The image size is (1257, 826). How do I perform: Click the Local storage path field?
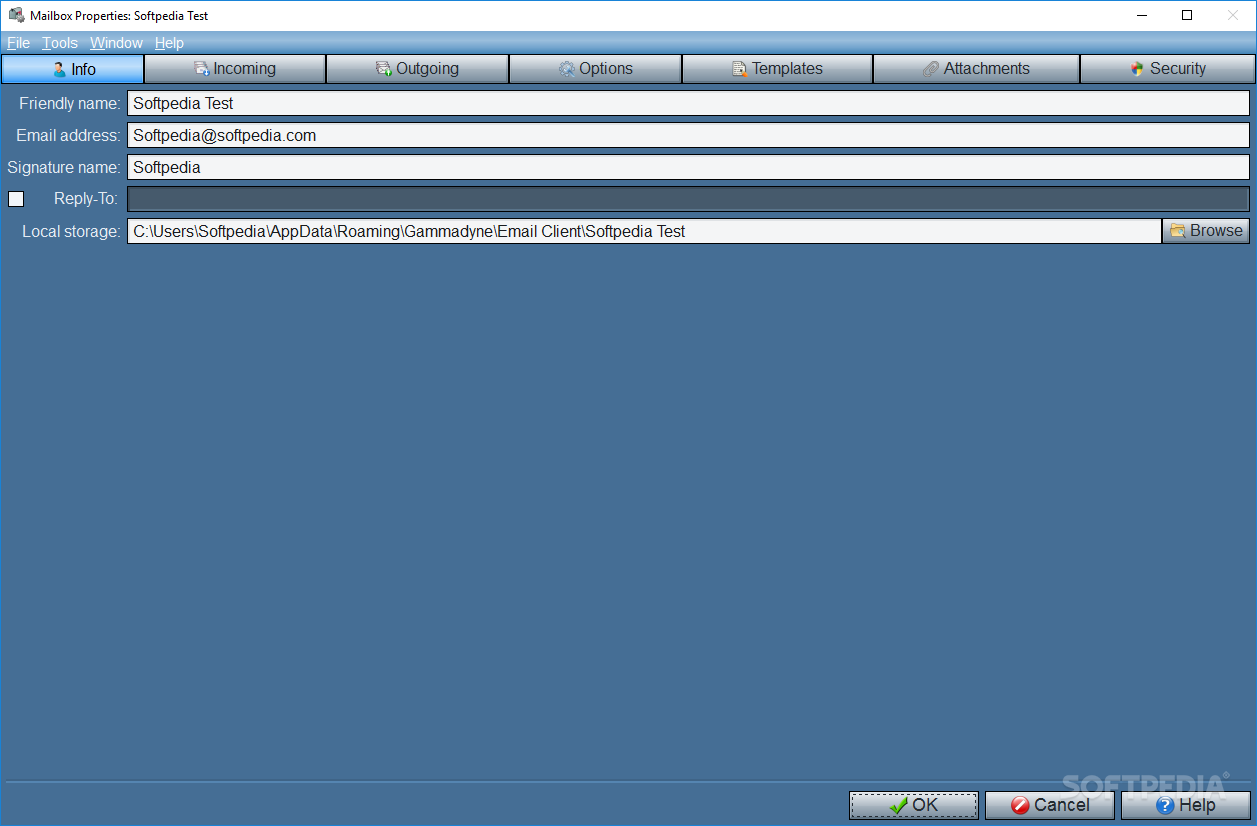644,231
